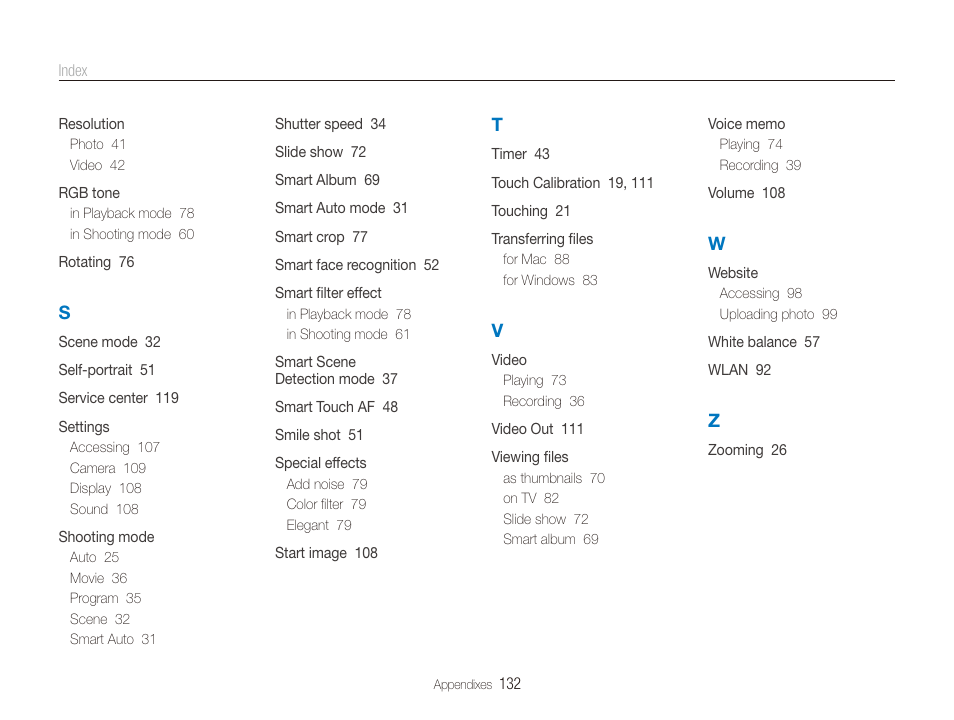The height and width of the screenshot is (720, 954).
Task: Open the Timer 43 entry
Action: 521,154
